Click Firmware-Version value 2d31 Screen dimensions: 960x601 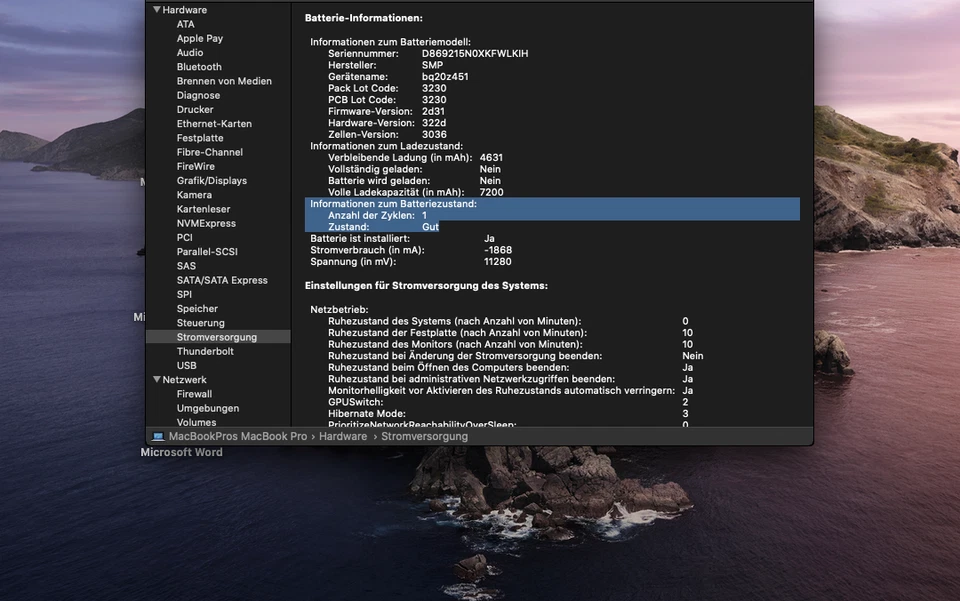[433, 111]
